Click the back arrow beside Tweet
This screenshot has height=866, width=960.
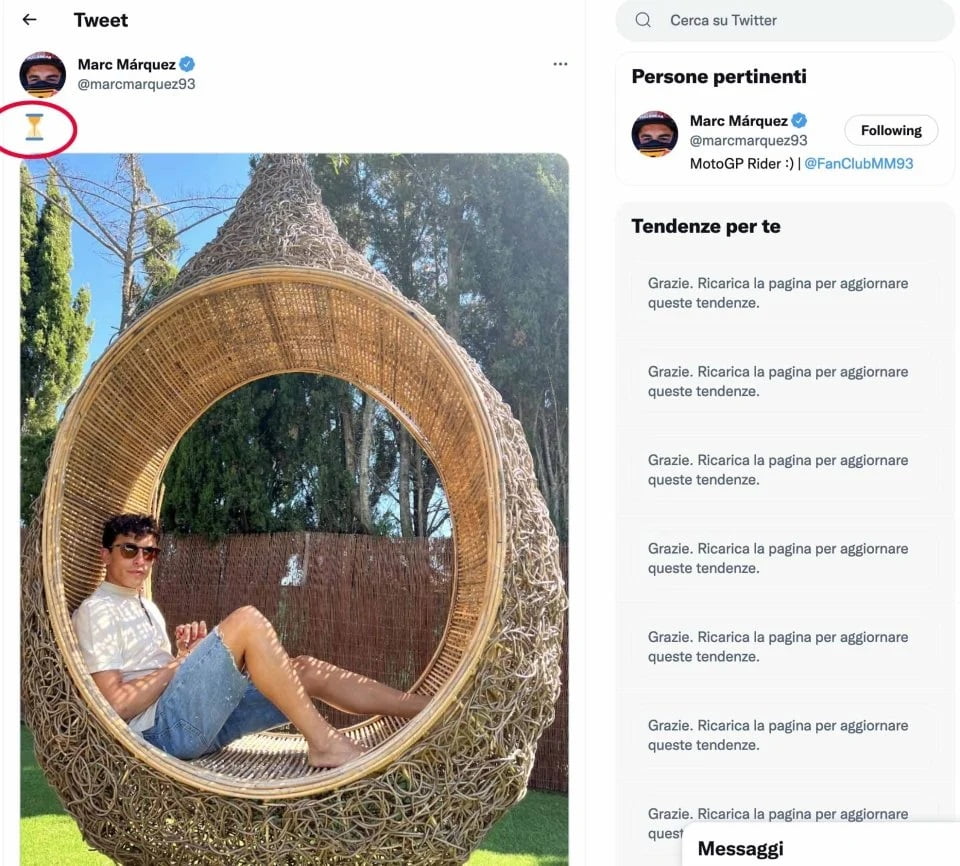[x=29, y=20]
